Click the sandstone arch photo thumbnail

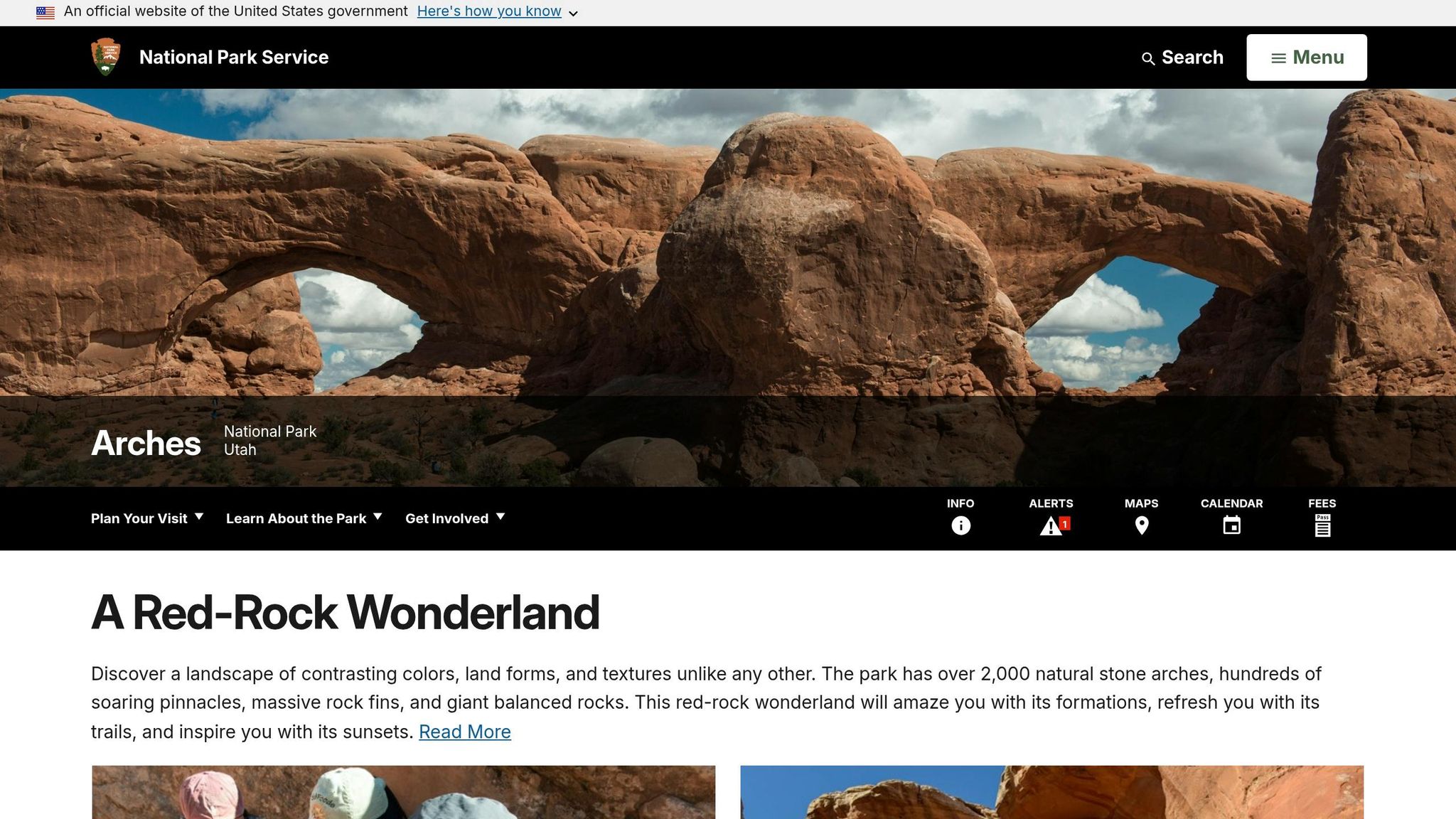(x=1052, y=792)
